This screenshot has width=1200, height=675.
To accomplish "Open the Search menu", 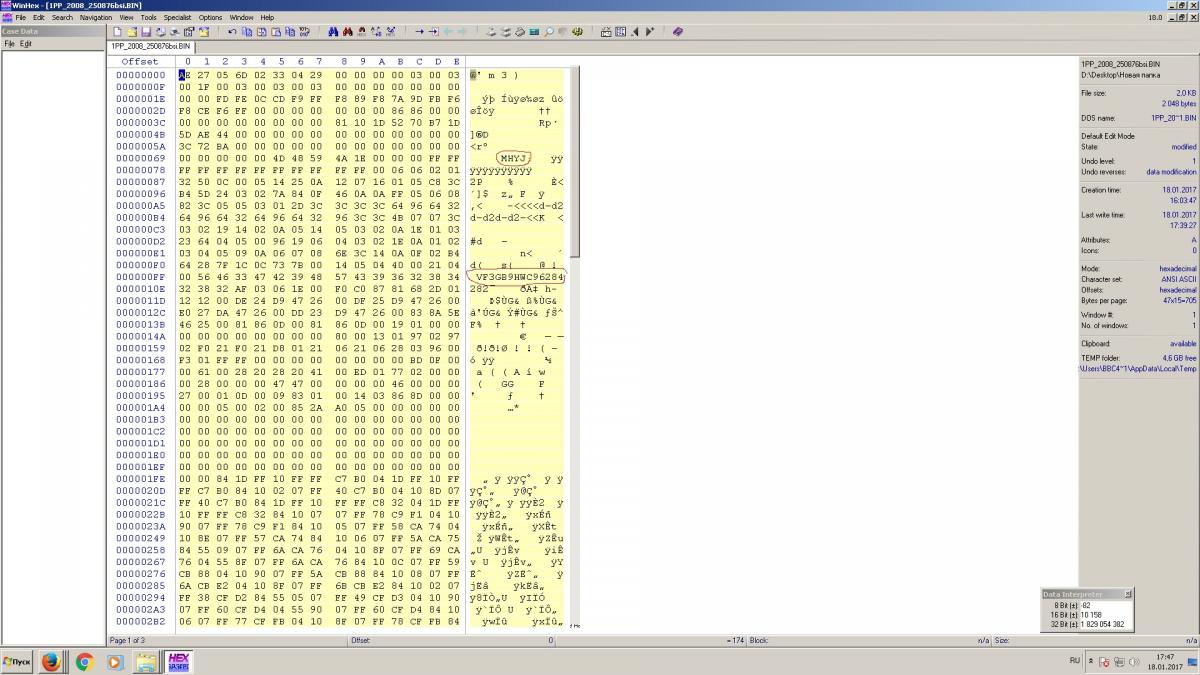I will (x=62, y=17).
